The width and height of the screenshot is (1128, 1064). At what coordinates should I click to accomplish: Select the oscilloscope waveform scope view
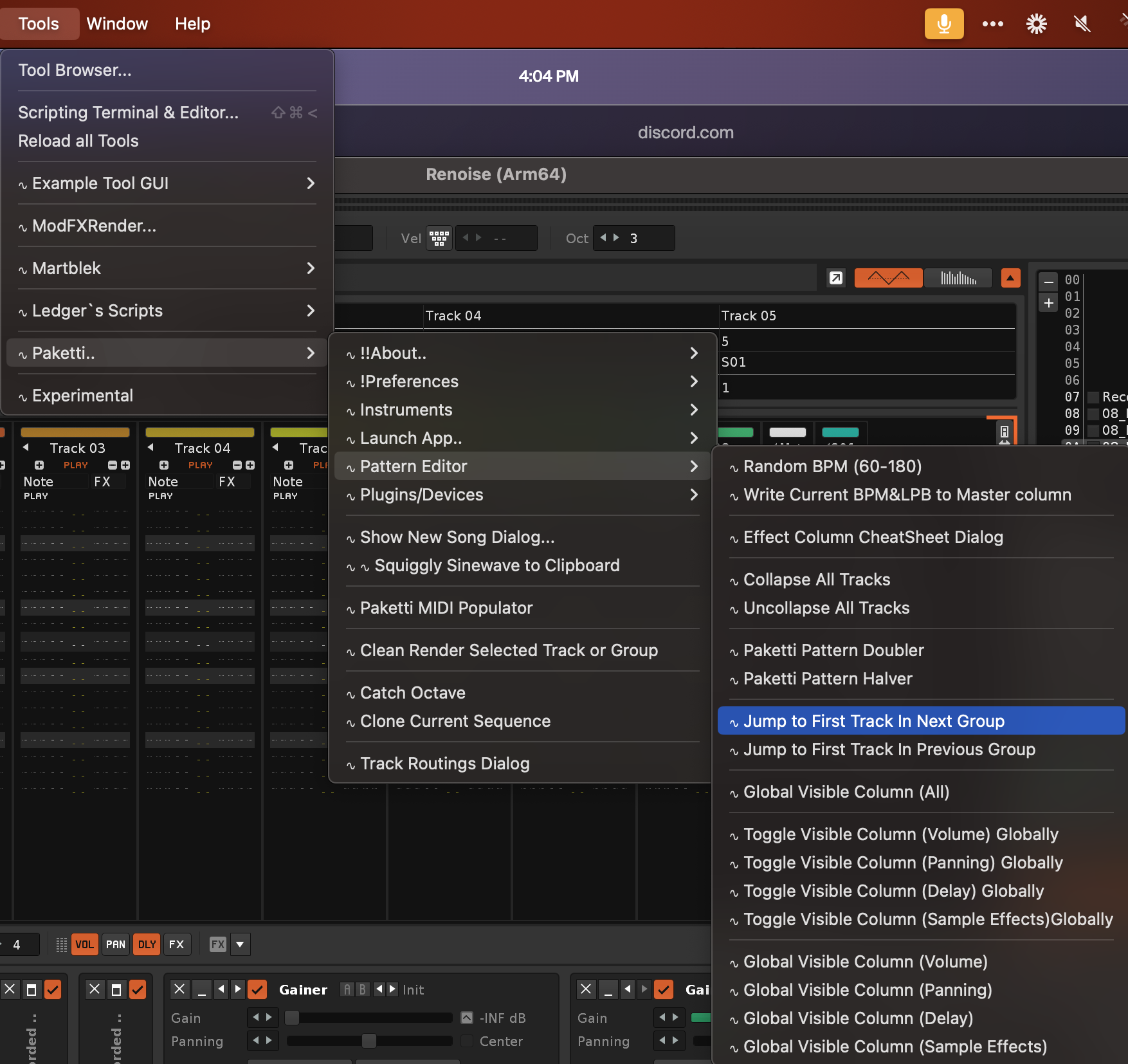(887, 278)
